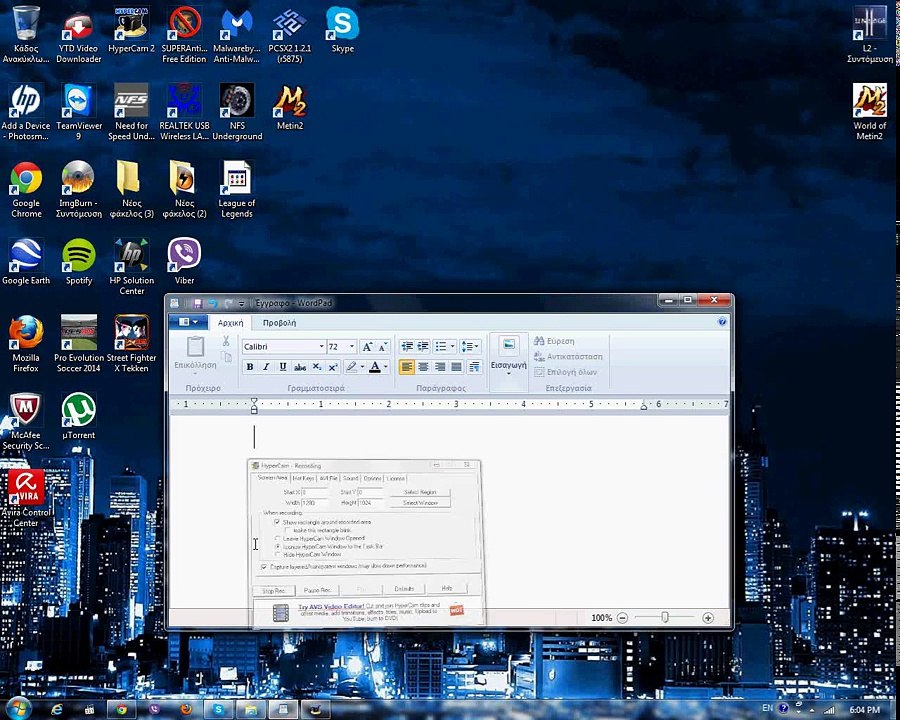Toggle Italic formatting in WordPad
Image resolution: width=900 pixels, height=720 pixels.
[x=266, y=367]
